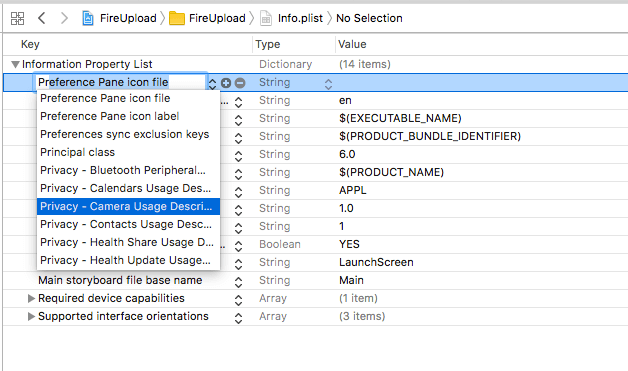Open FireUpload project breadcrumb
Viewport: 628px width, 371px height.
(128, 18)
